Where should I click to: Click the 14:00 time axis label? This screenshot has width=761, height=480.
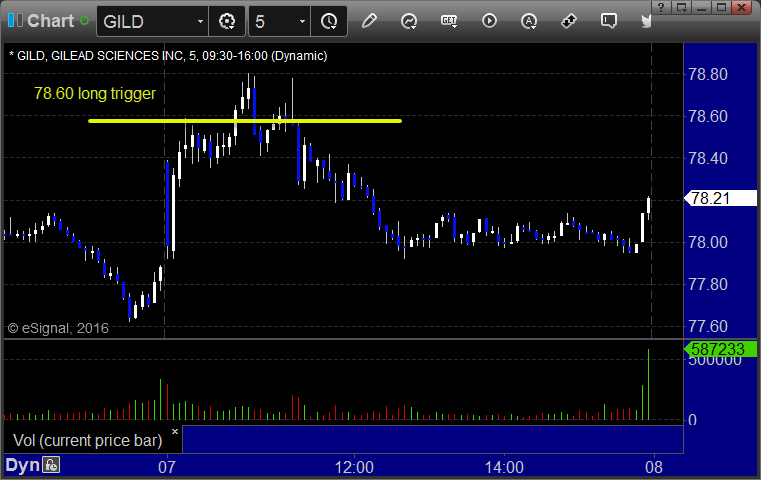(504, 467)
